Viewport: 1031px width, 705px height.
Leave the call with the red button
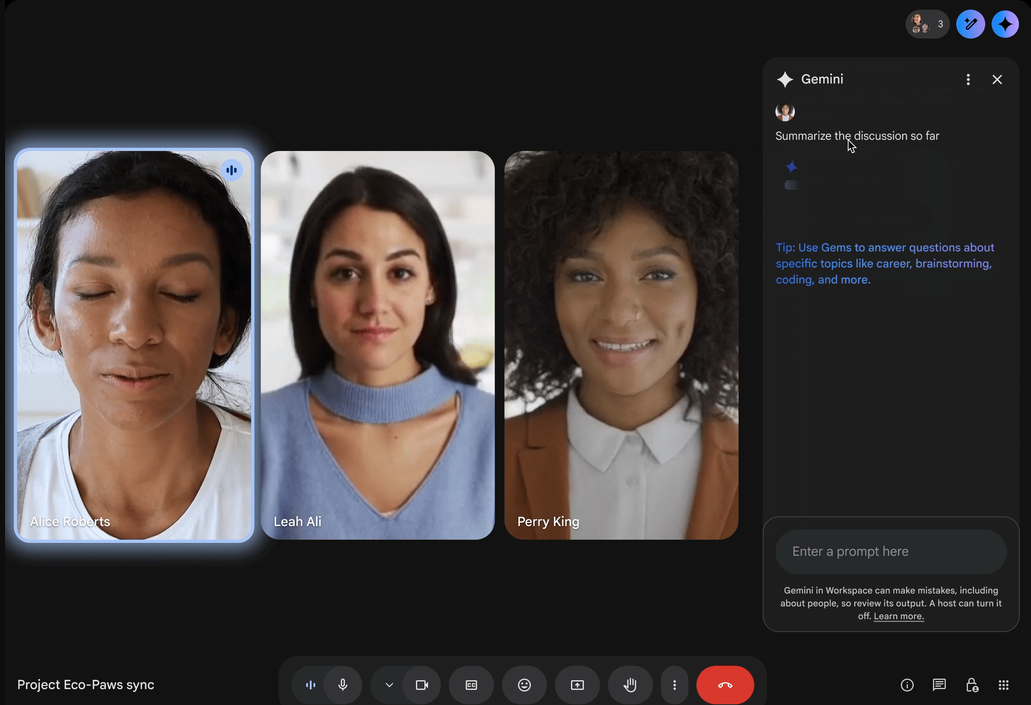(725, 685)
